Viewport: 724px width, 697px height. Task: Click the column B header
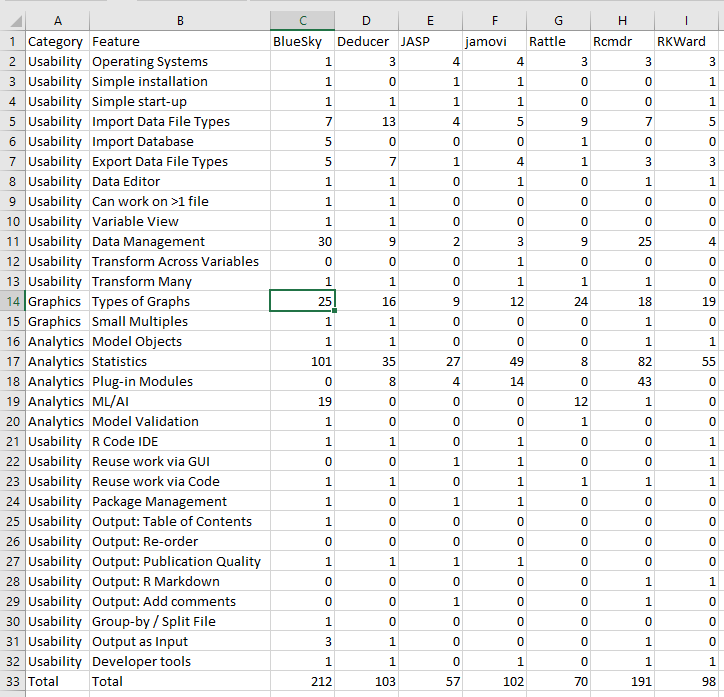179,20
